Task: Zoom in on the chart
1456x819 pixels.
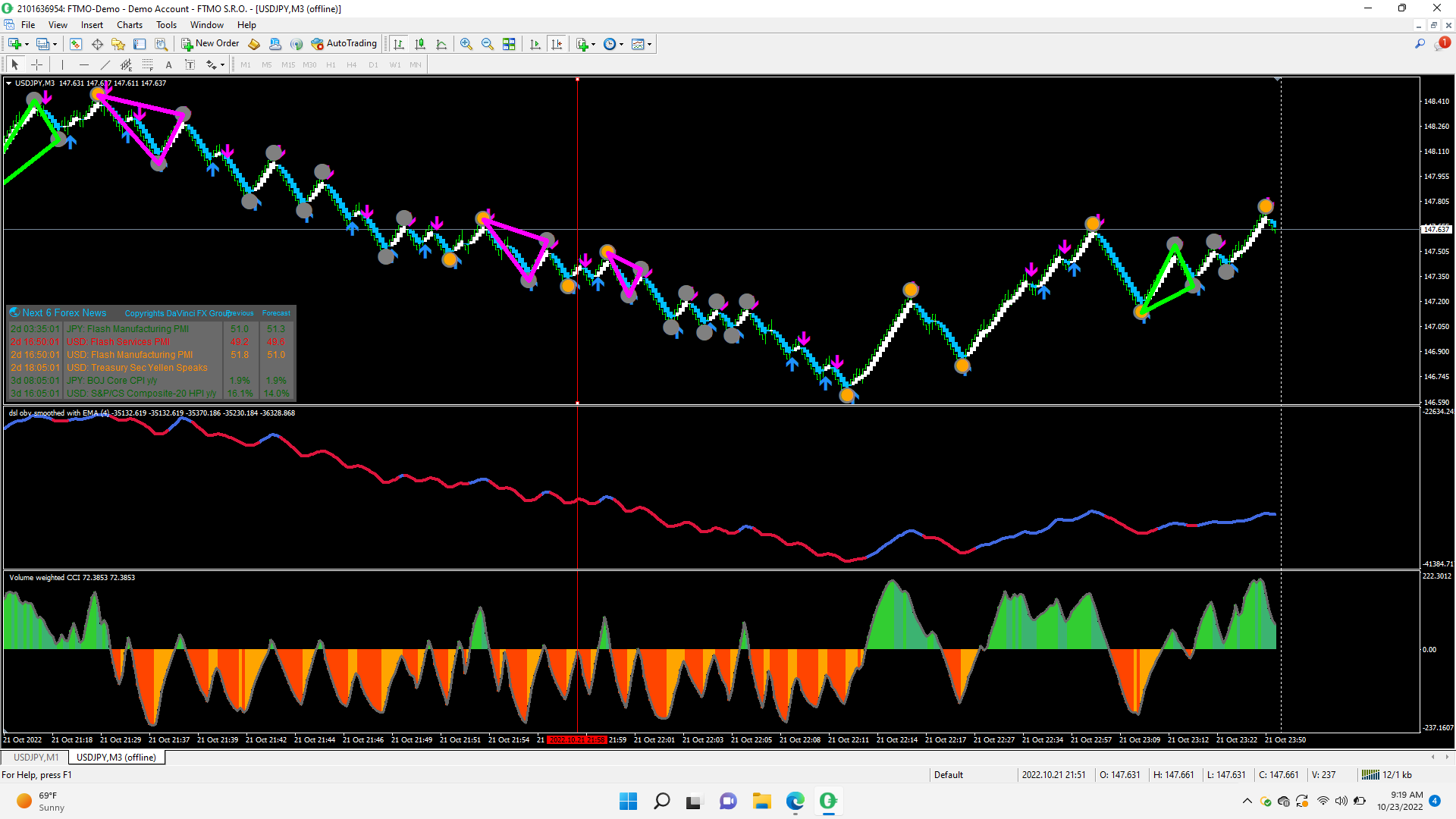Action: (466, 44)
